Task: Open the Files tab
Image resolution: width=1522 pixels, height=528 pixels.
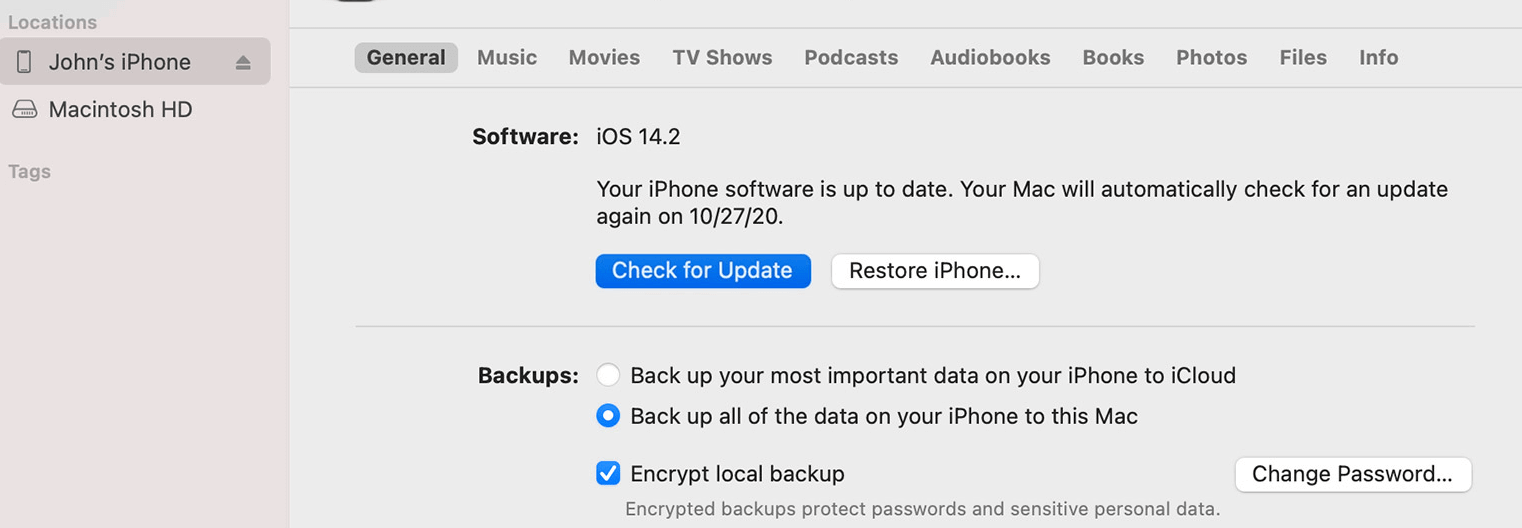Action: pos(1303,58)
